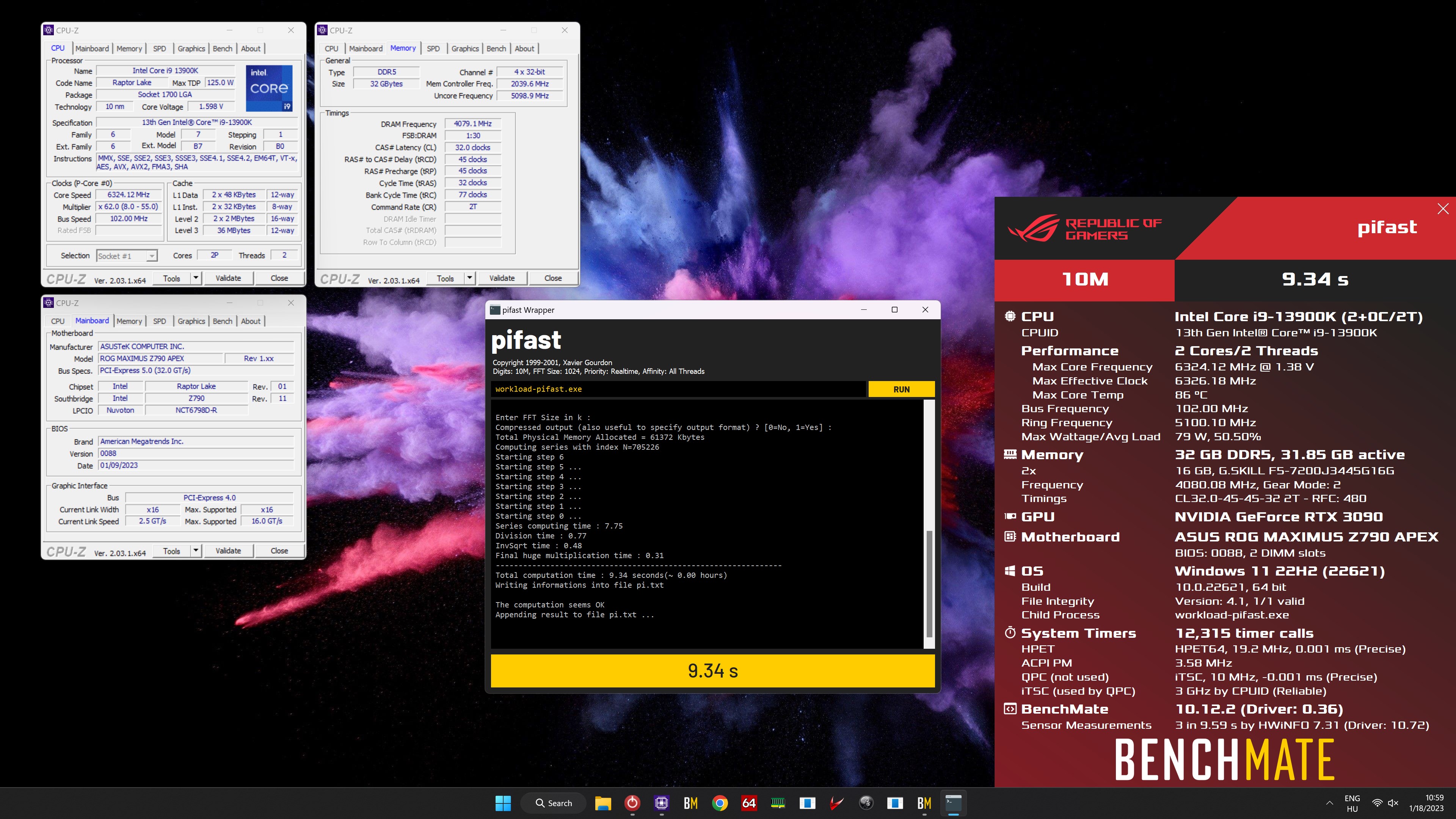Switch to CPU tab in CPU-Z Memory window
1456x819 pixels.
(x=331, y=49)
